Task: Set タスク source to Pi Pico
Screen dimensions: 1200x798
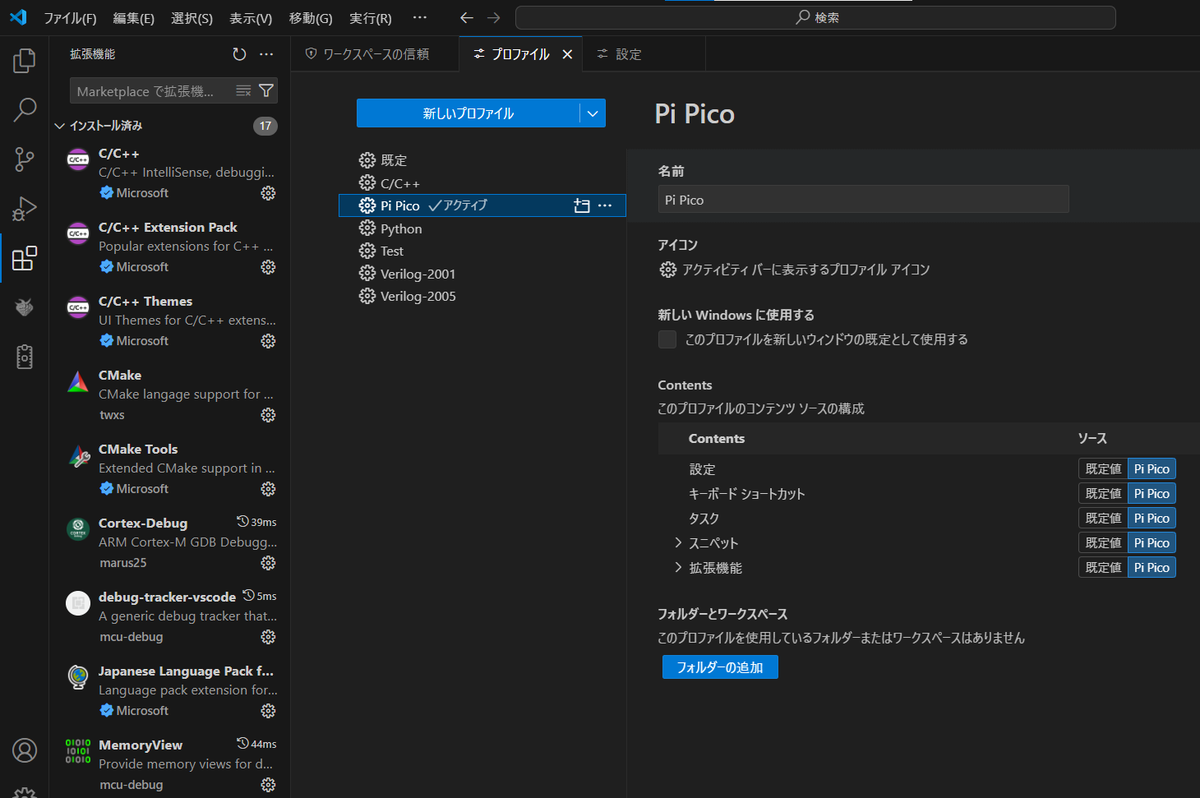Action: (x=1151, y=518)
